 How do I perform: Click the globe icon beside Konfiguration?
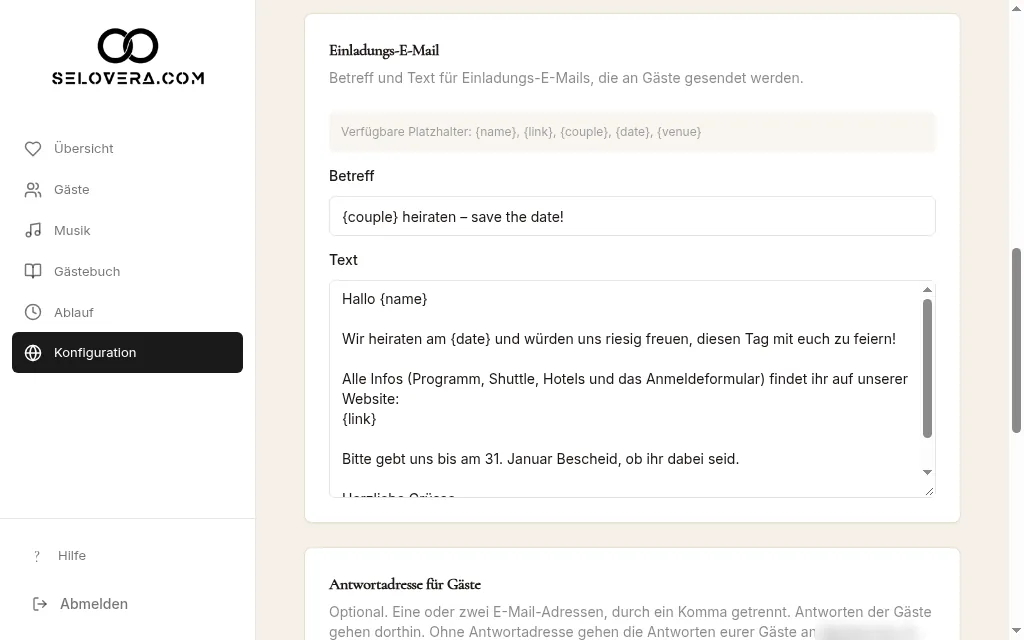[x=33, y=353]
